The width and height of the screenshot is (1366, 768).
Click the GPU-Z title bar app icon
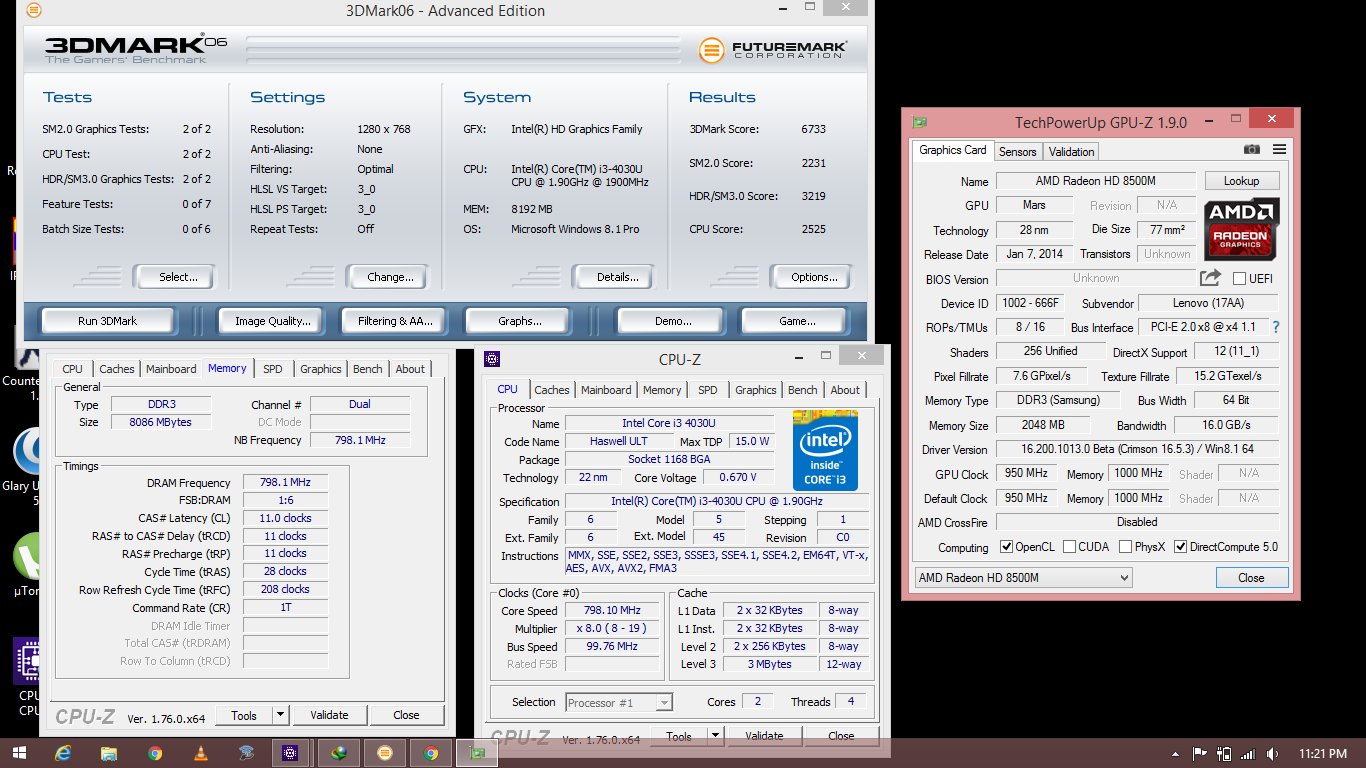[920, 122]
